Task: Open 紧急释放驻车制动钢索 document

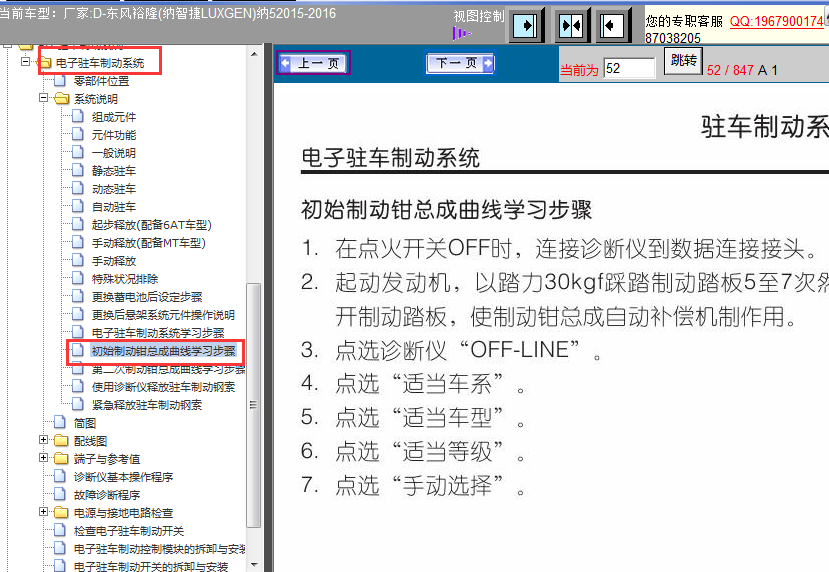Action: pos(146,404)
